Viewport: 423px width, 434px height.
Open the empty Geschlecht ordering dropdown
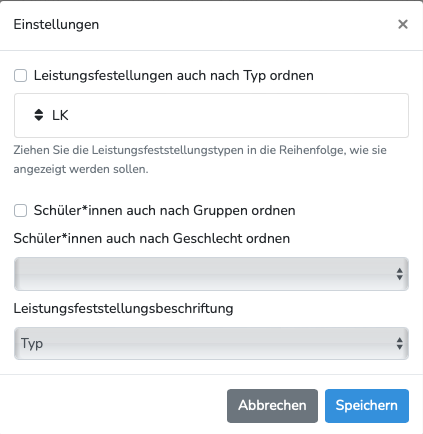point(211,274)
